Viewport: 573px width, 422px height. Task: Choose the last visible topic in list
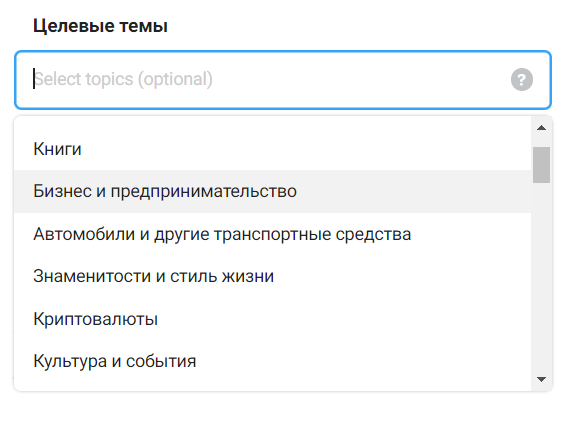coord(273,361)
